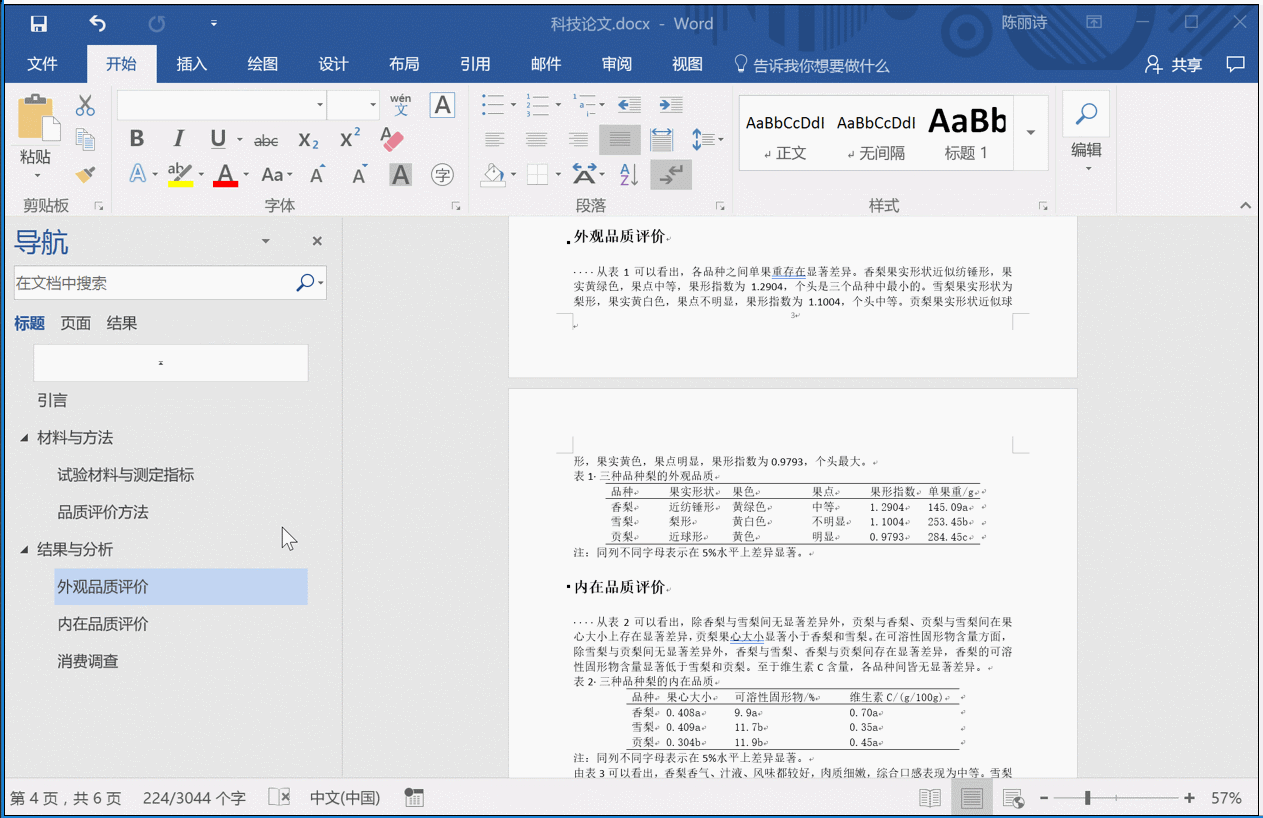Align text left

point(494,140)
